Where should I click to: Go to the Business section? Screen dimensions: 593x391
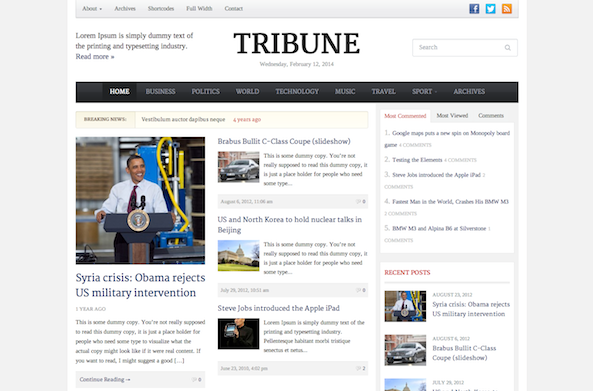click(160, 92)
